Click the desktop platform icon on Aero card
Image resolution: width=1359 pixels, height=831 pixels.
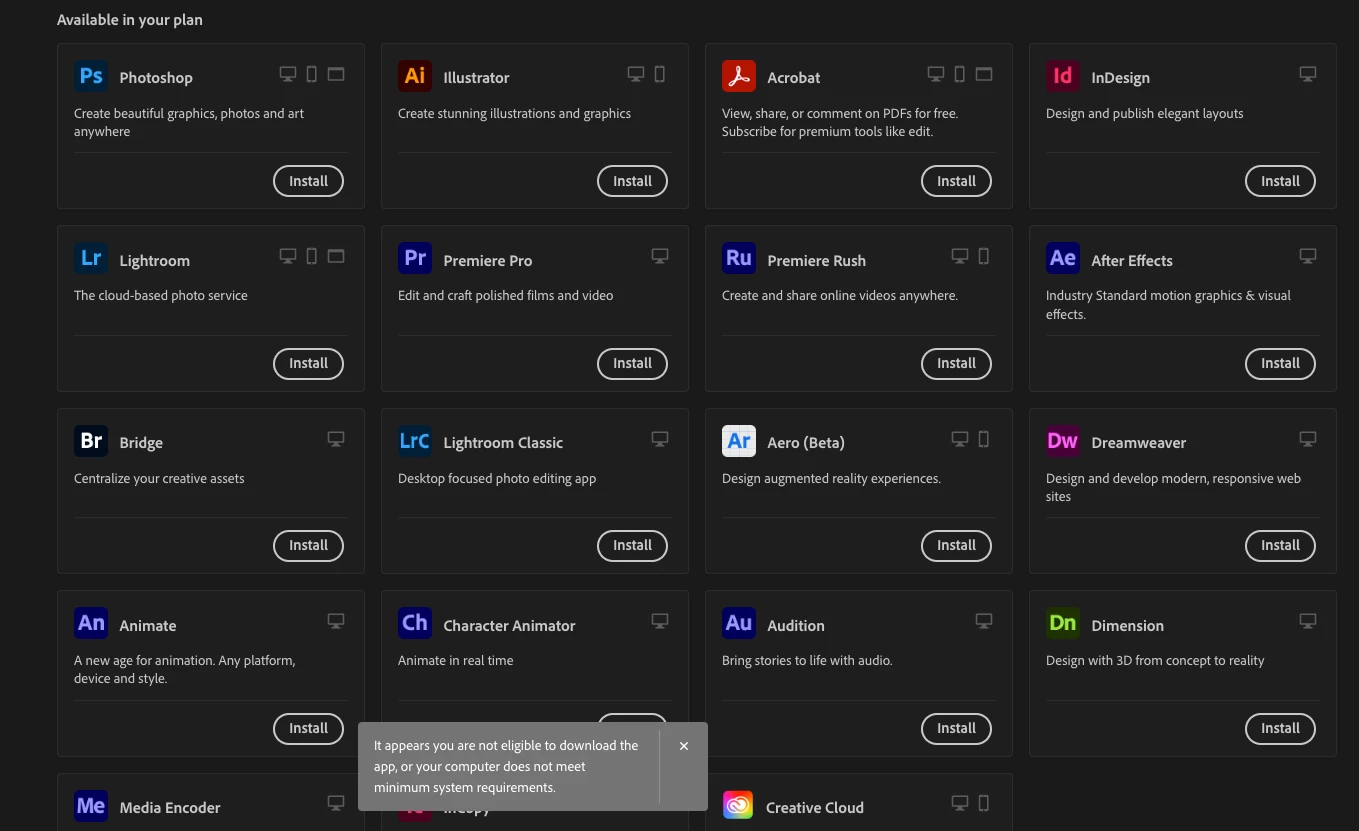click(x=960, y=439)
